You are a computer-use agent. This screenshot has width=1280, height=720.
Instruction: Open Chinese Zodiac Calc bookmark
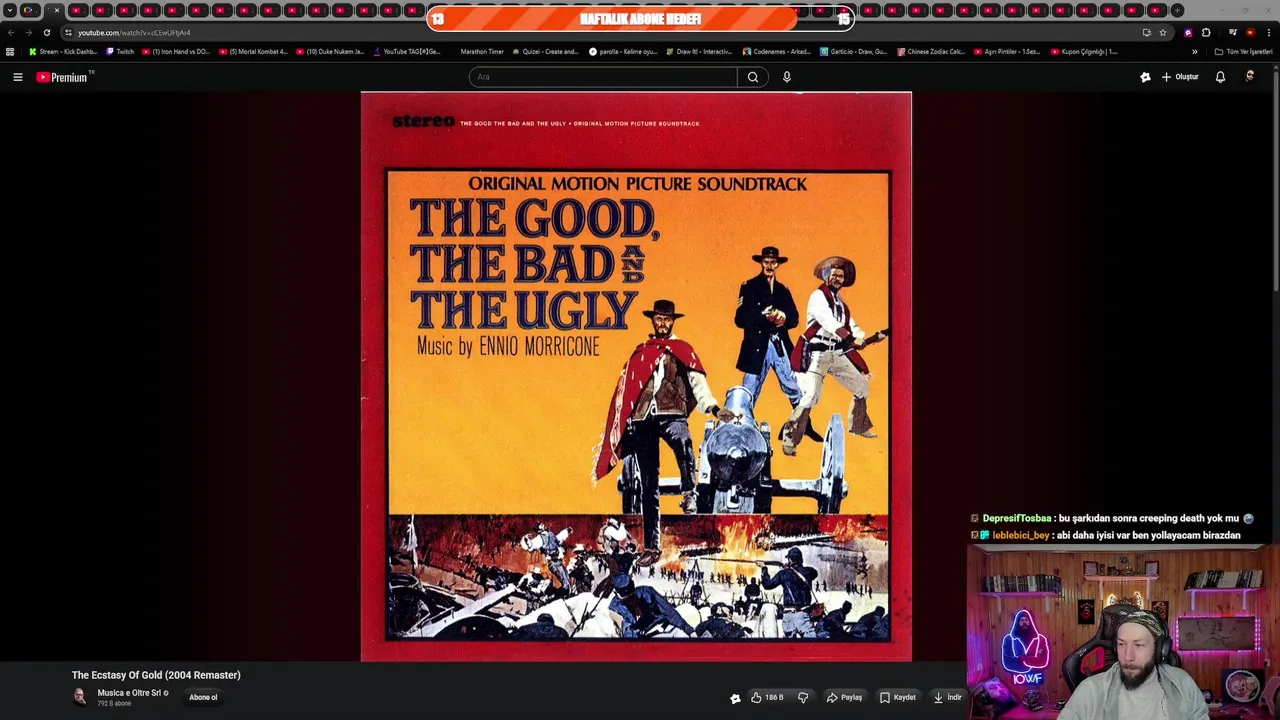(x=931, y=52)
